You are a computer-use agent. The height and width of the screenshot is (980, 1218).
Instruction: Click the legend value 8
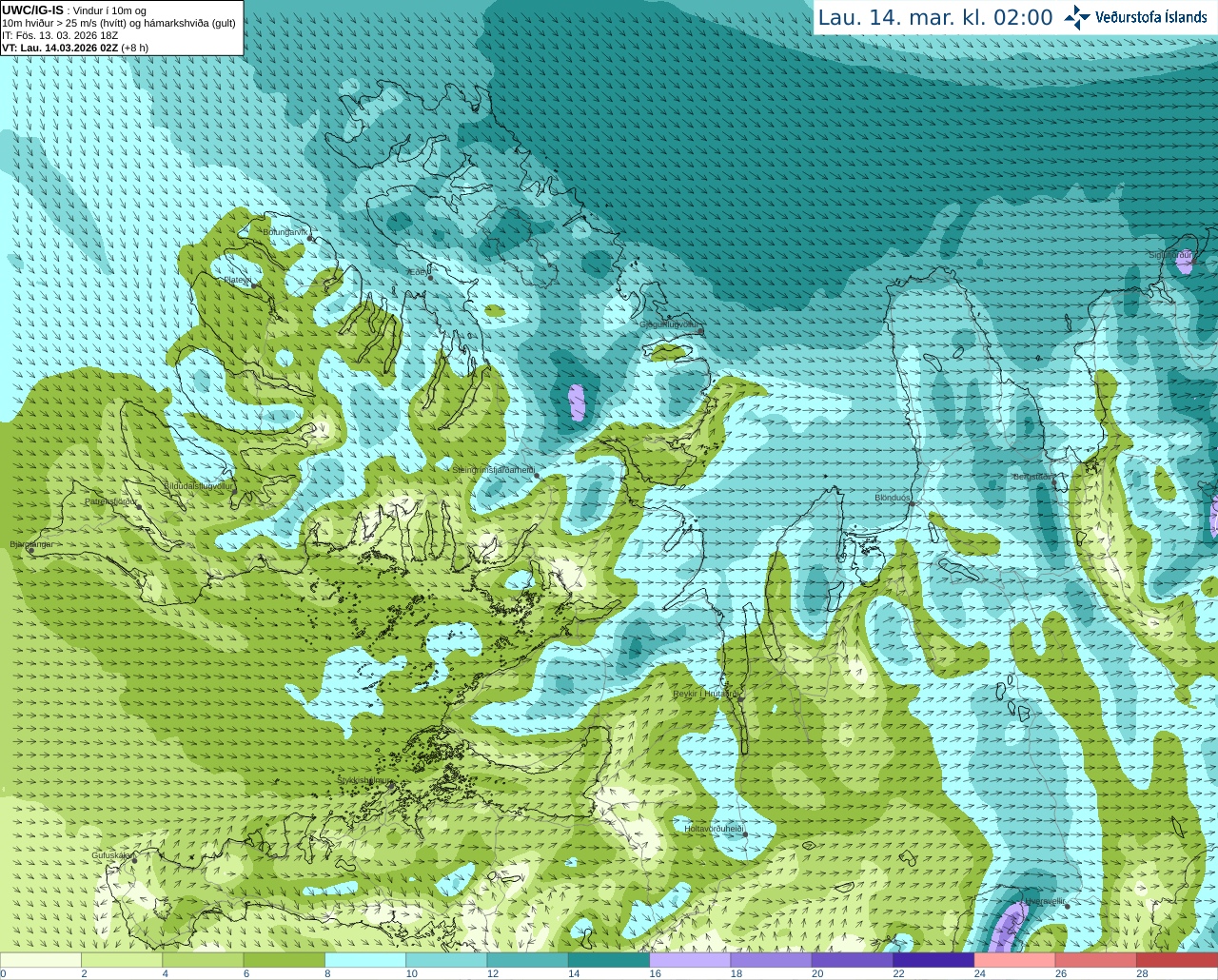327,973
